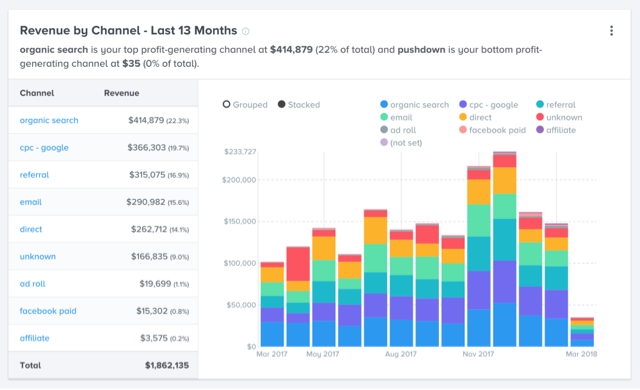The width and height of the screenshot is (640, 390).
Task: Toggle the organic search legend dot
Action: (384, 104)
